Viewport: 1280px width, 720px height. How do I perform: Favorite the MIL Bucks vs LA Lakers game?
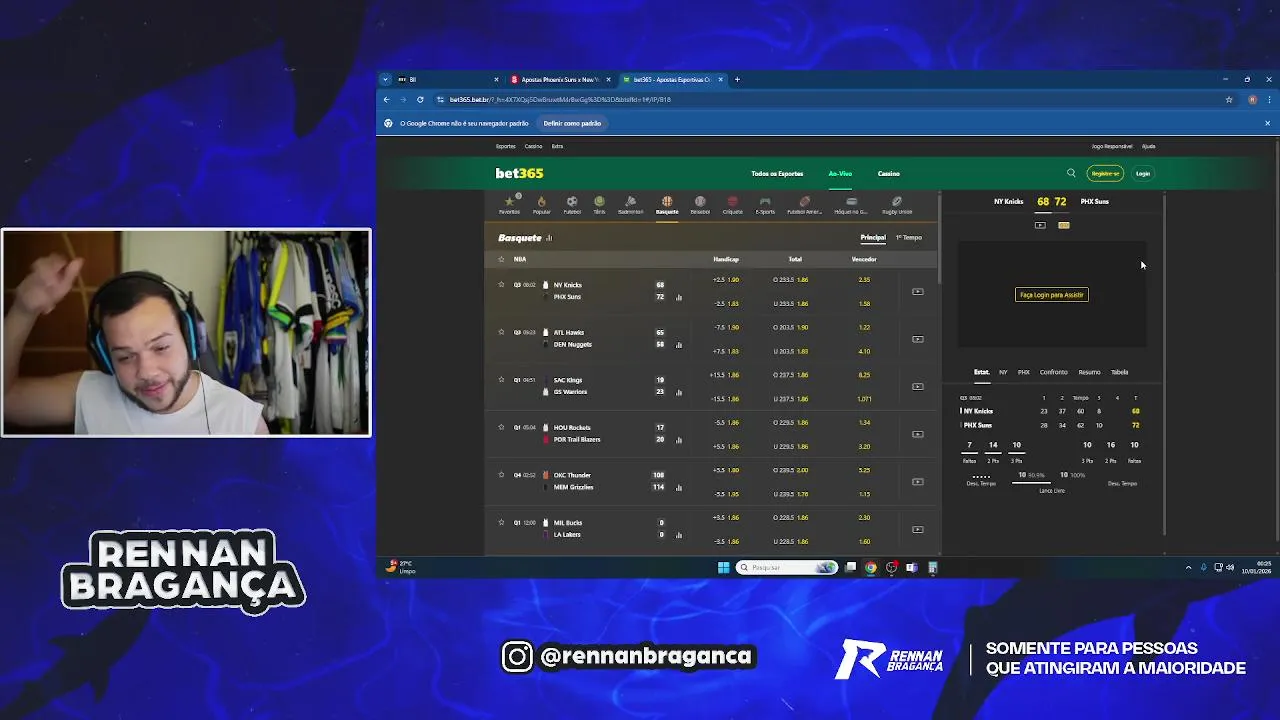click(x=501, y=522)
